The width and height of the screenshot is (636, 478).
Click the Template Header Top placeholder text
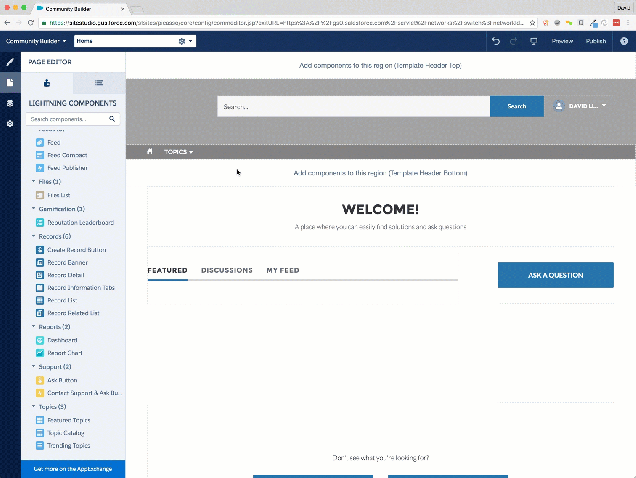380,65
